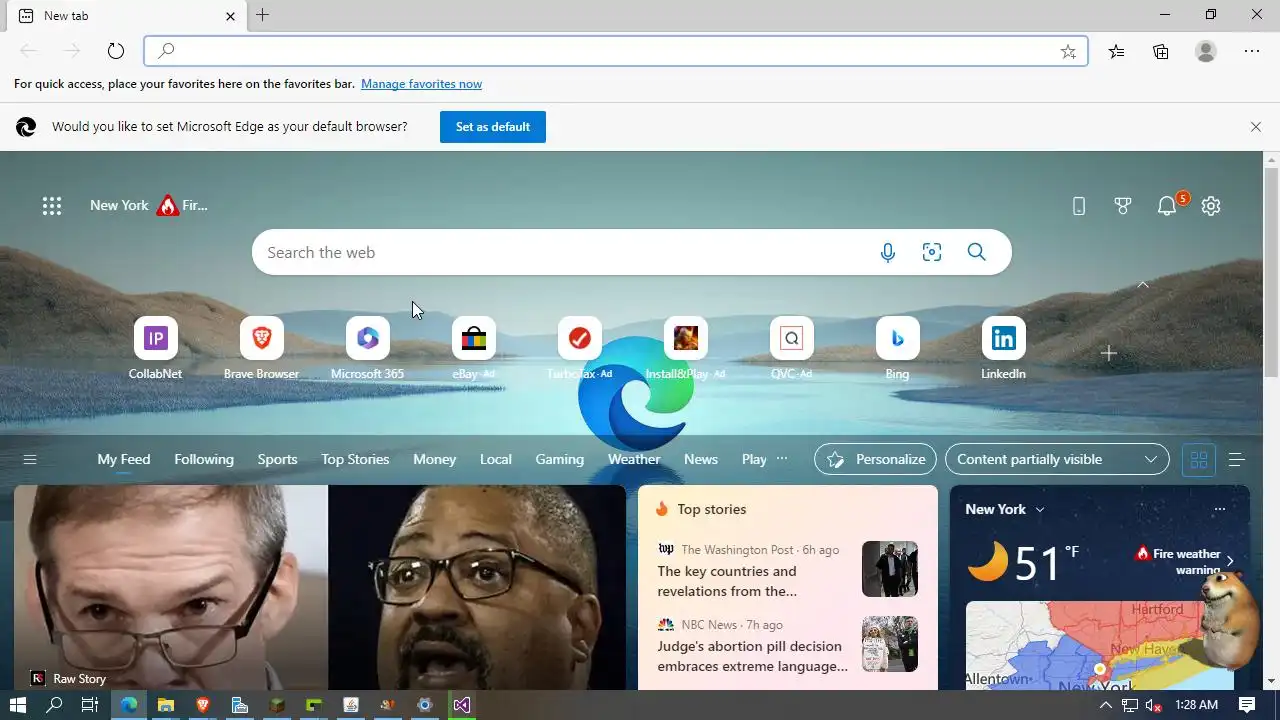
Task: Open LinkedIn quick link tile
Action: (1003, 348)
